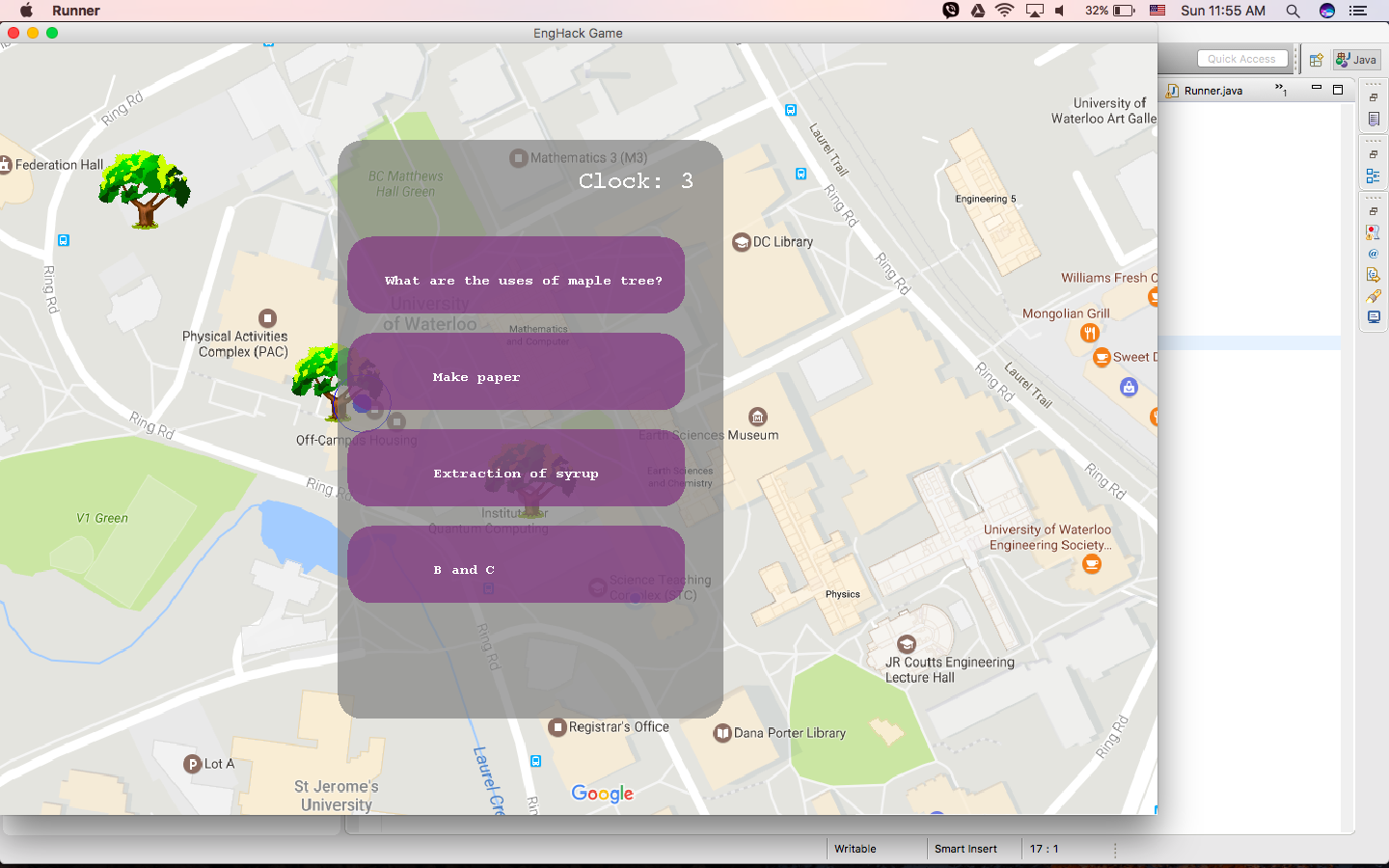Click the Sweet Dreams cafe marker
This screenshot has height=868, width=1389.
click(1102, 358)
